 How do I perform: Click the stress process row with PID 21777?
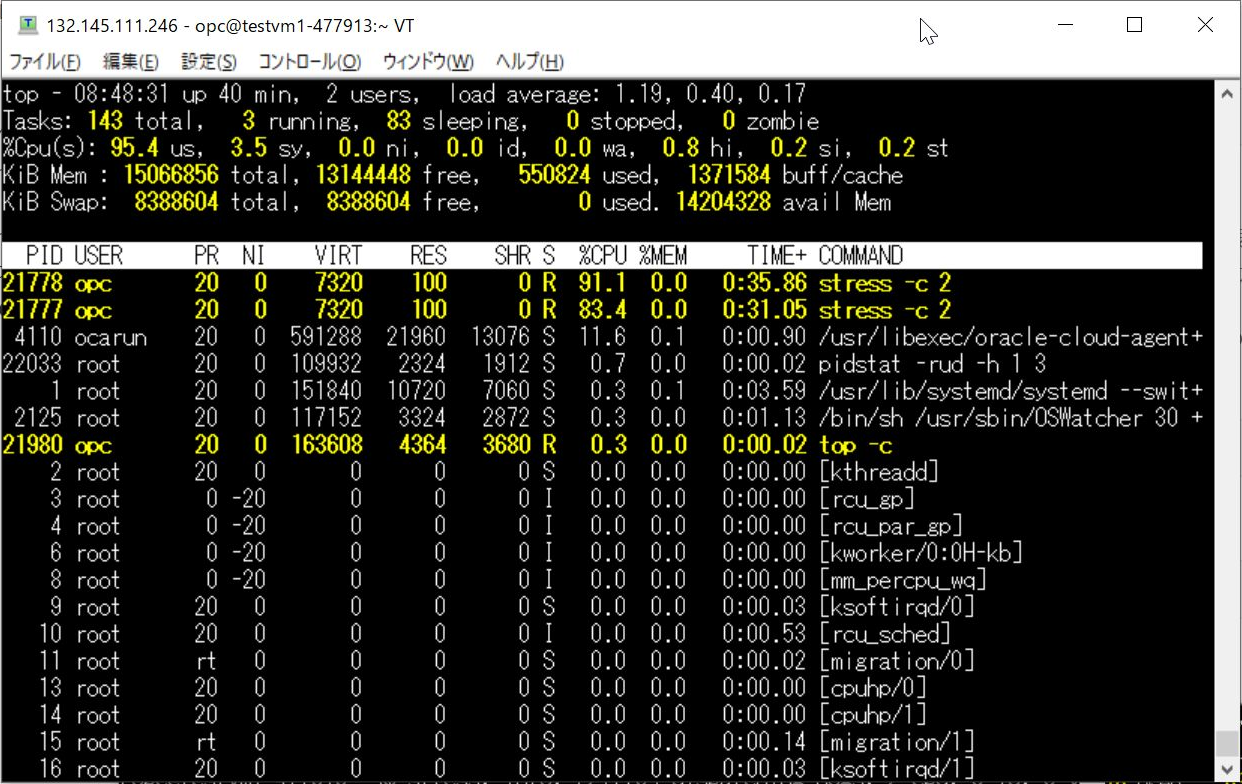point(600,310)
